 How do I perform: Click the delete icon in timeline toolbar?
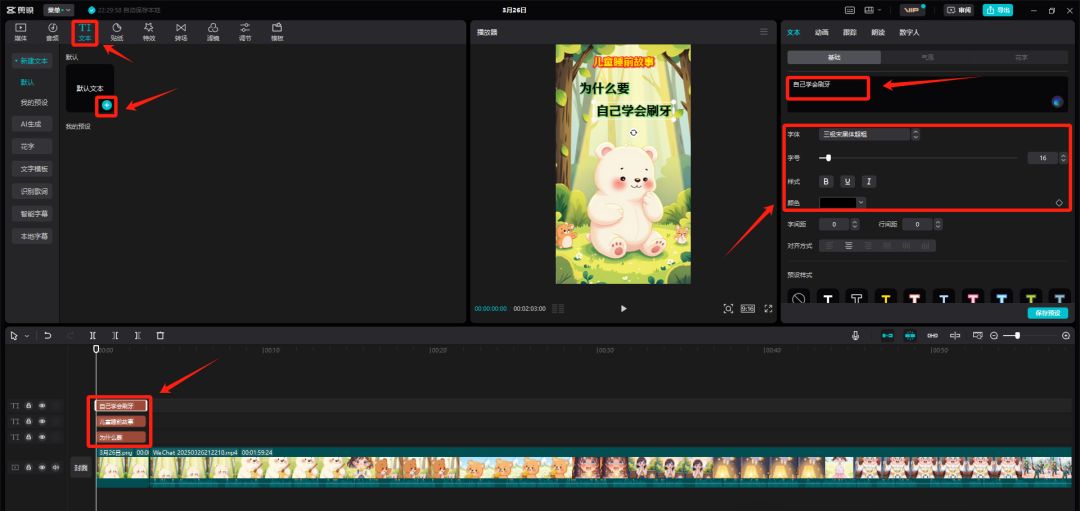pos(160,336)
